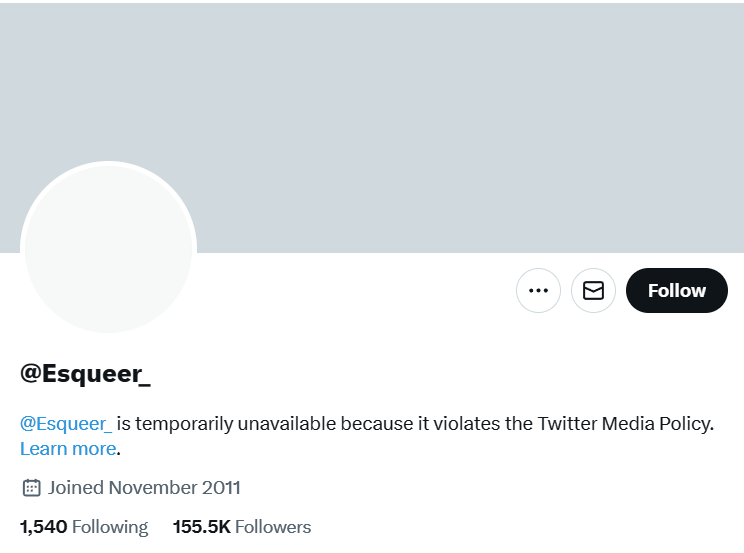Click the blue @Esqueer_ mention link
This screenshot has width=744, height=553.
pos(66,424)
